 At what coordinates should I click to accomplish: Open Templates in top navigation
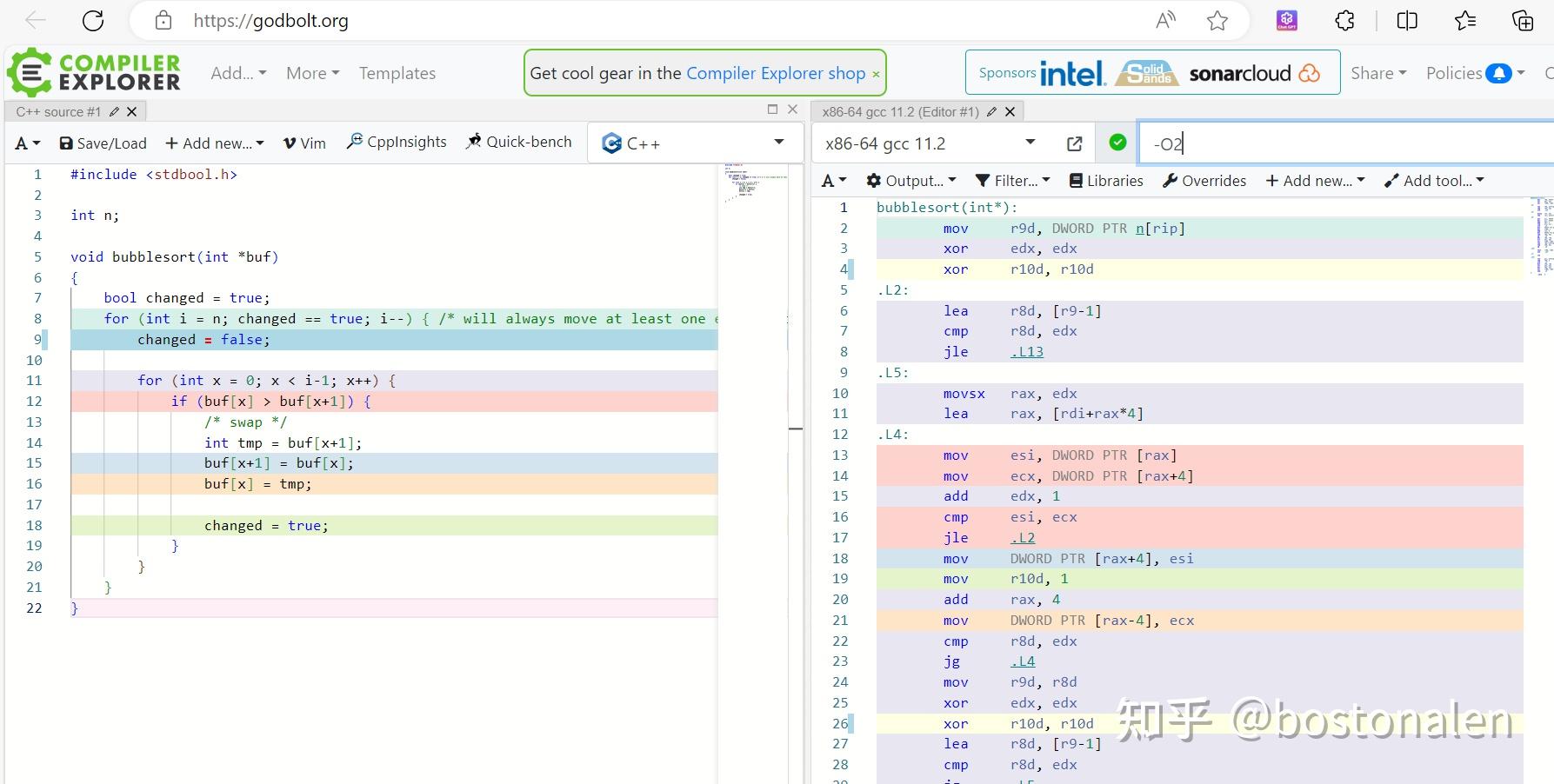coord(397,74)
